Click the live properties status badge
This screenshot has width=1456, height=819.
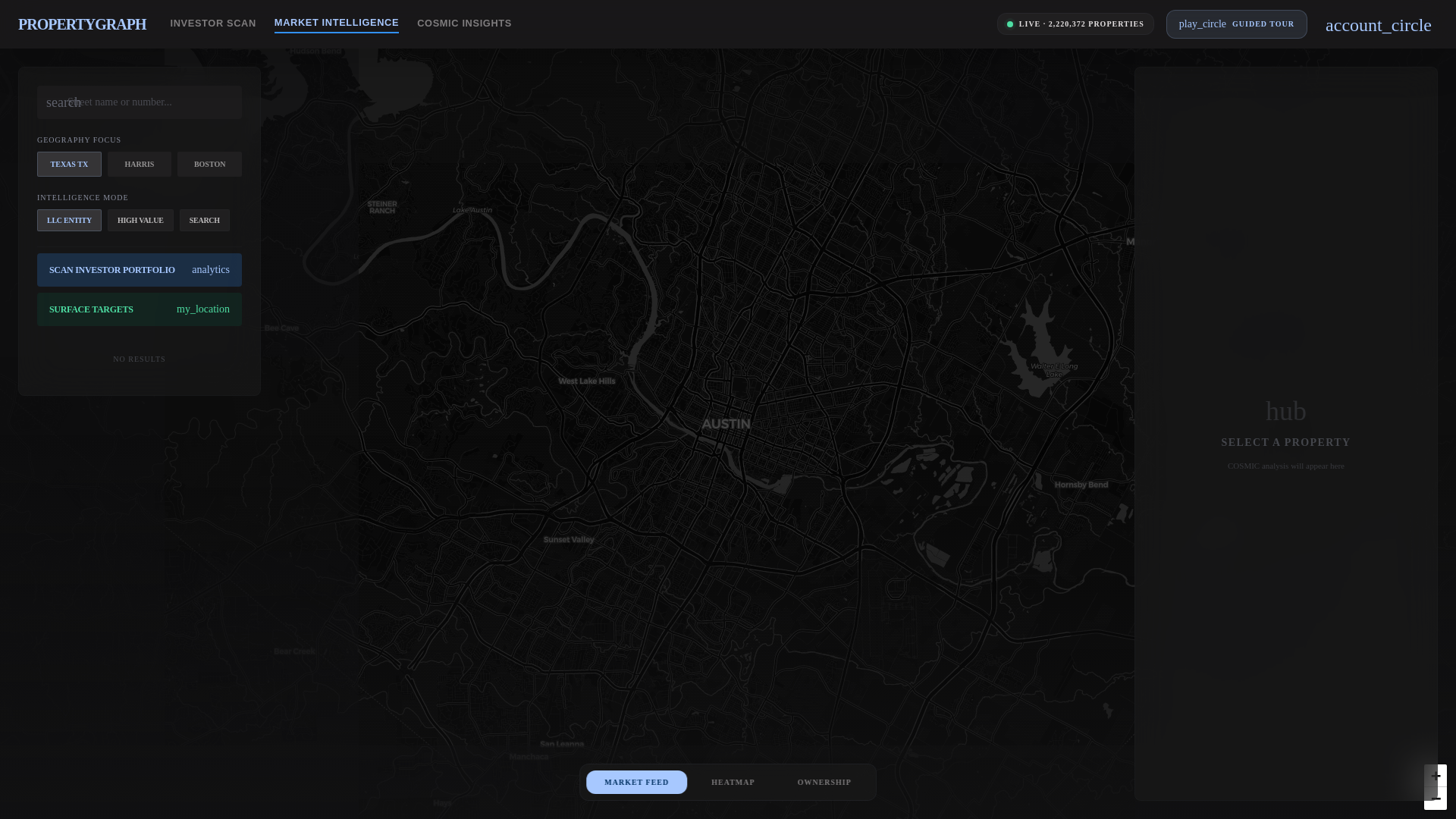click(1075, 24)
